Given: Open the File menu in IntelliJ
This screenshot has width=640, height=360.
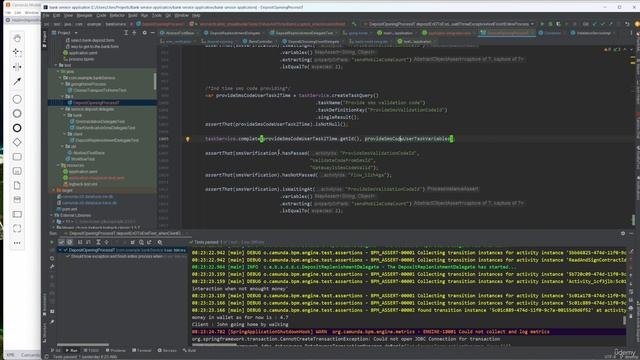Looking at the screenshot, I should click(x=46, y=16).
